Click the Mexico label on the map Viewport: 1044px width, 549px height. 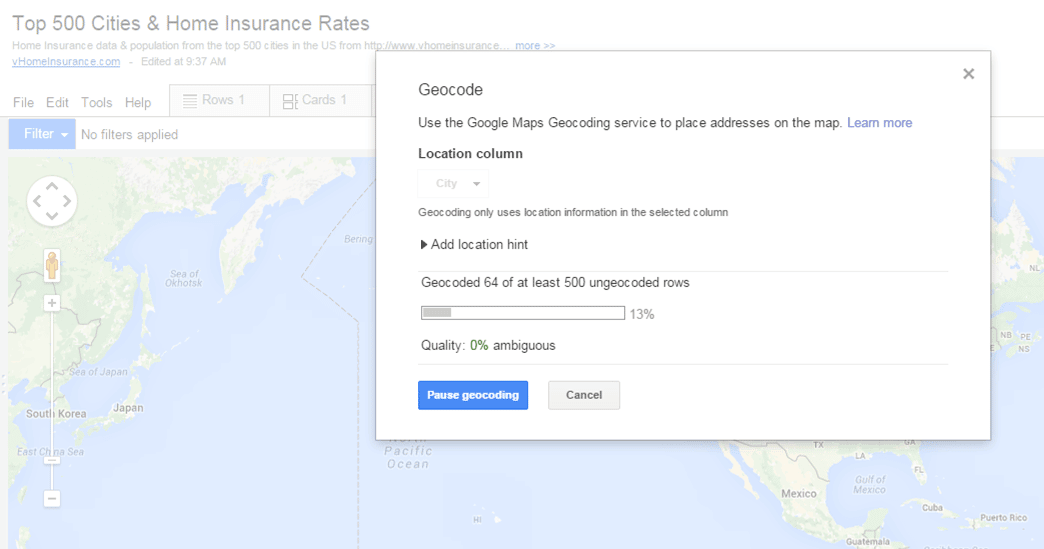point(799,494)
